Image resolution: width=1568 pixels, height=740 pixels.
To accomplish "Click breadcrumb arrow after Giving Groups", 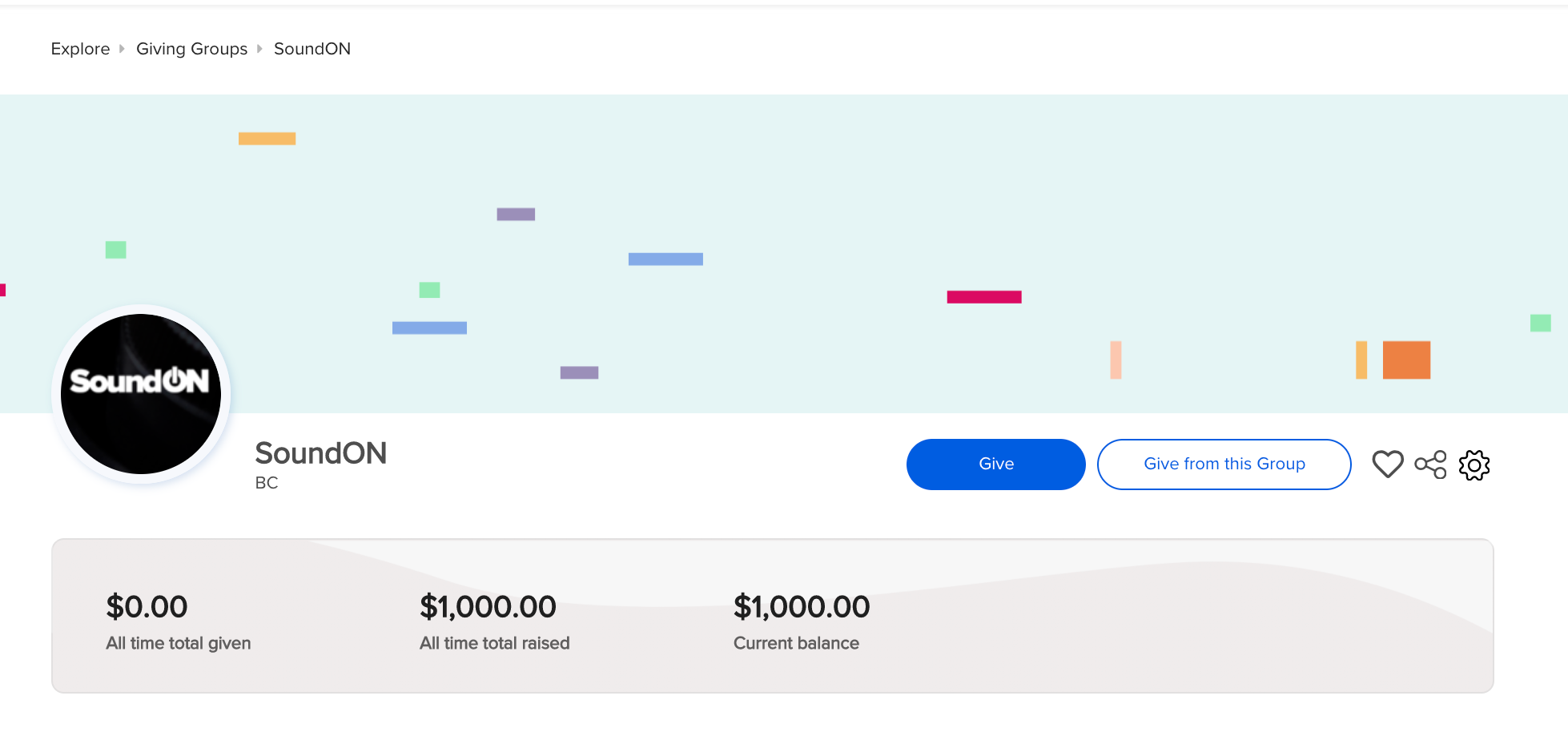I will pos(259,49).
